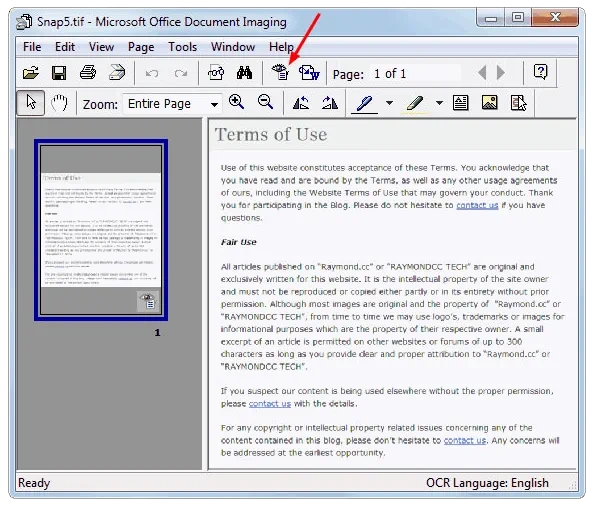Go to the previous page arrow

point(482,73)
